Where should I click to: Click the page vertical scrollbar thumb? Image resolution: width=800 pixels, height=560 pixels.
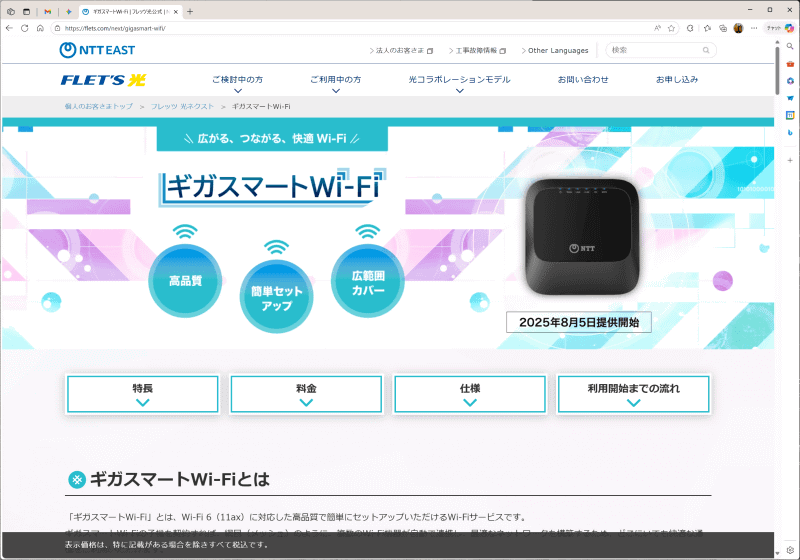point(777,70)
